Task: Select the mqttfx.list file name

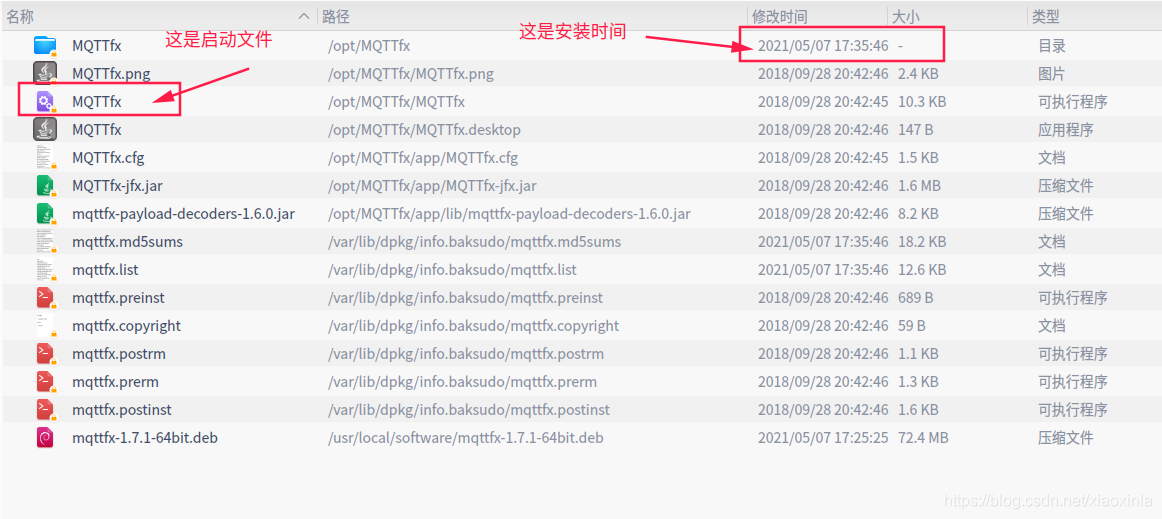Action: tap(105, 270)
